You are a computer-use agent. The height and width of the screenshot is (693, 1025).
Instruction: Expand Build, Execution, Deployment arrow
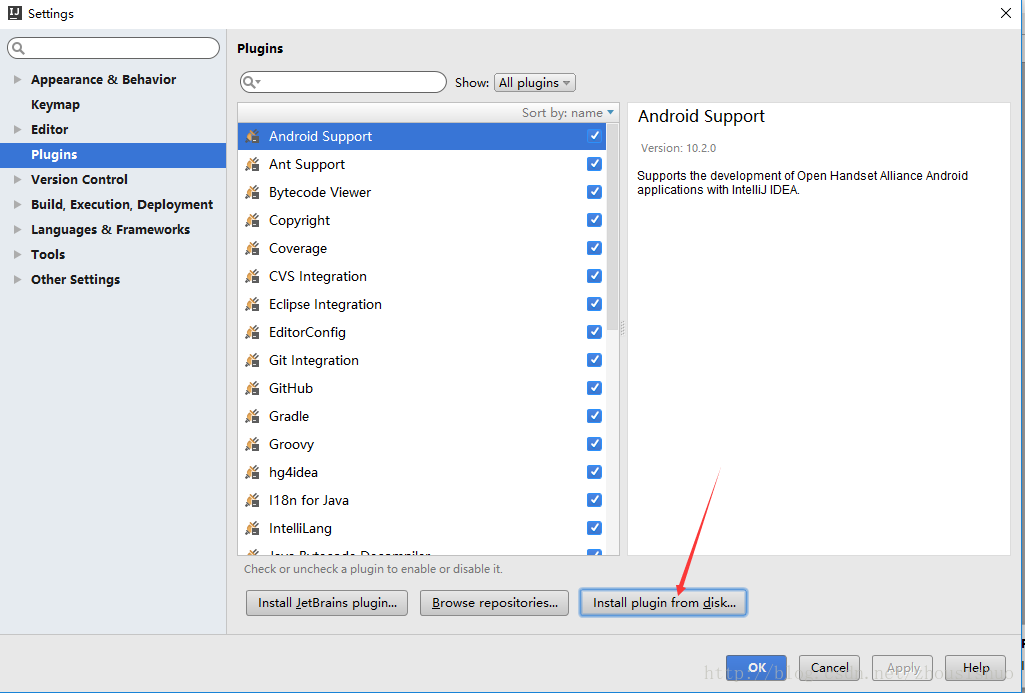tap(18, 205)
